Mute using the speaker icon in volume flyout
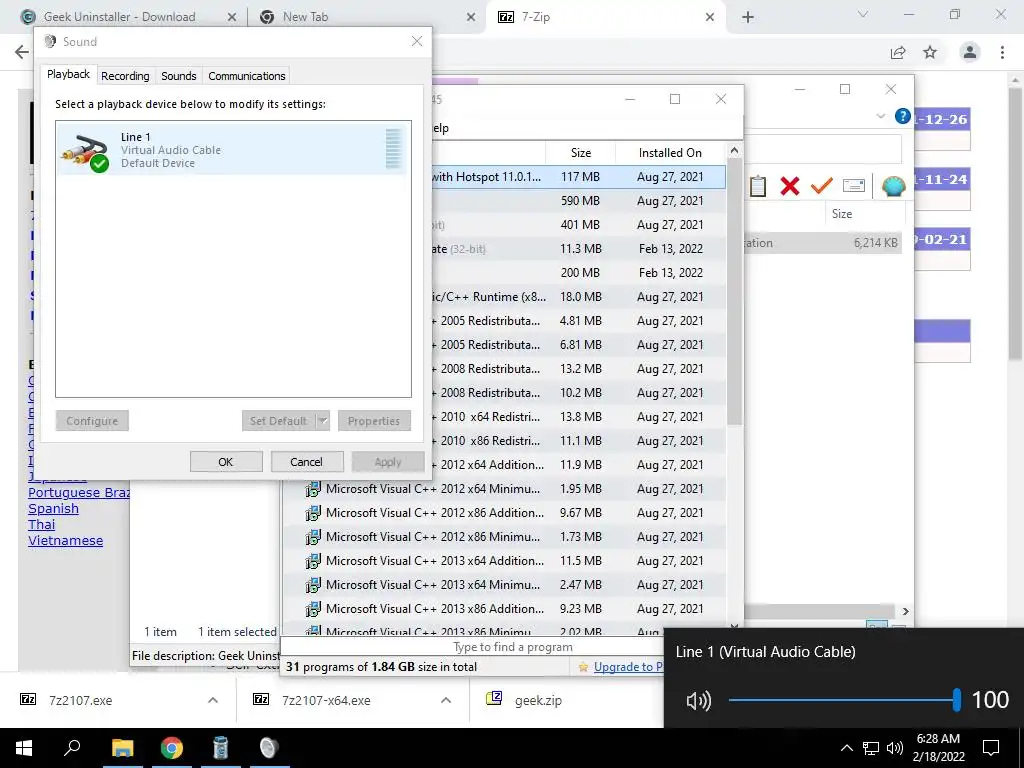 pos(698,701)
